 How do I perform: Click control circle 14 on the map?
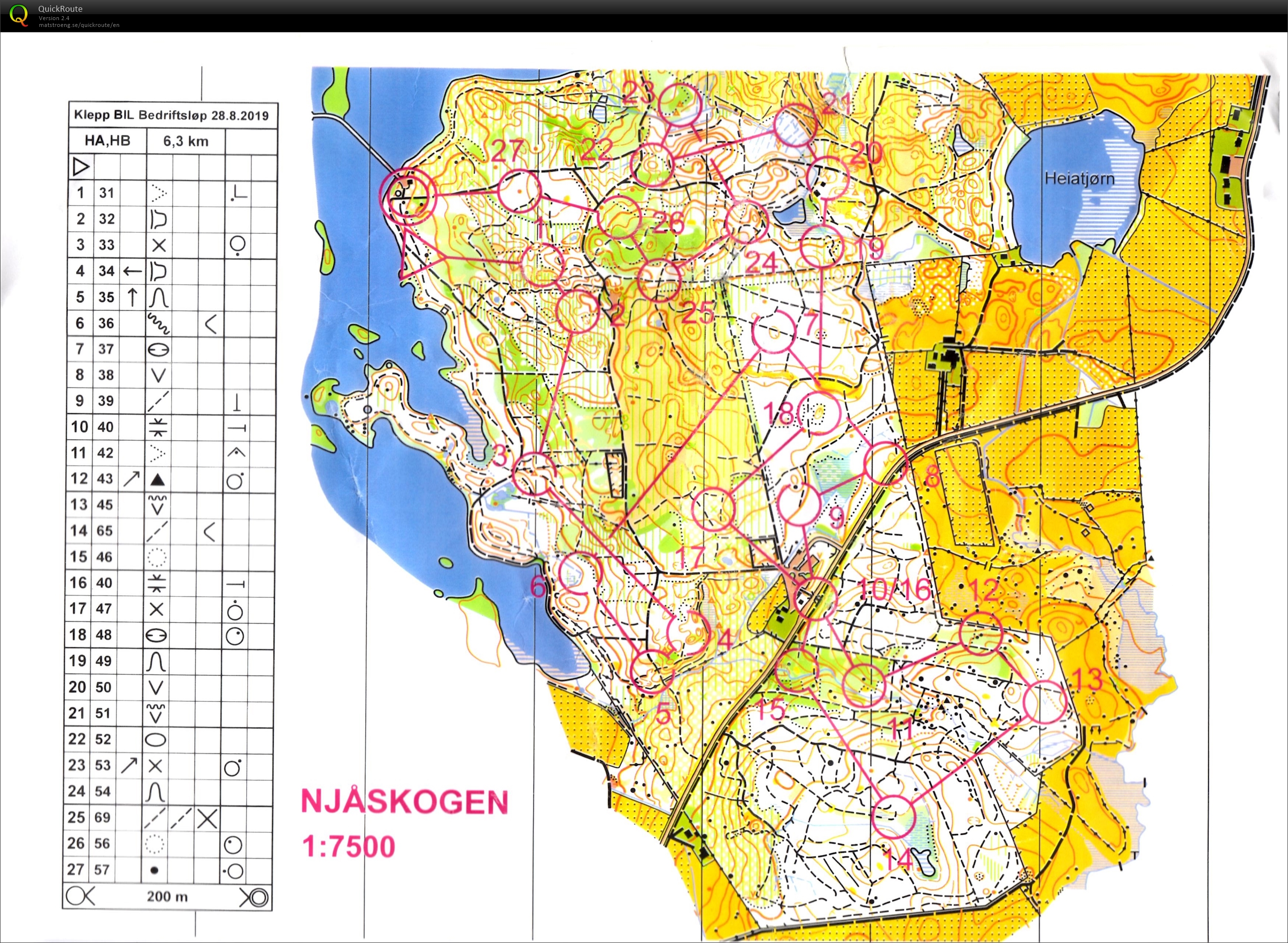[894, 818]
